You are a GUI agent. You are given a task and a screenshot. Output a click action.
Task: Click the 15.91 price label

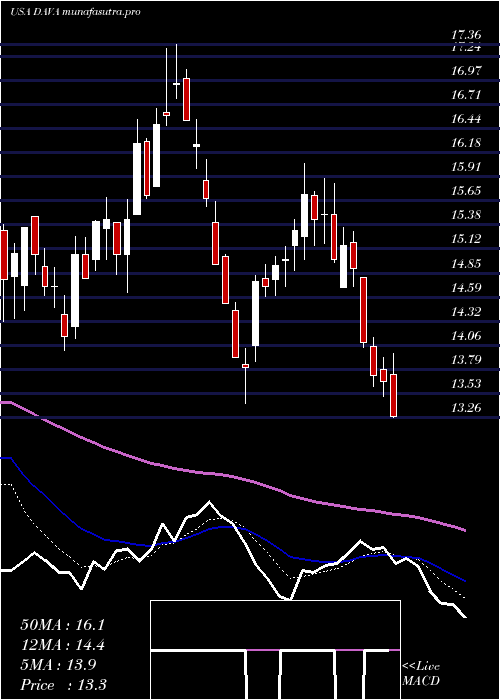click(466, 167)
